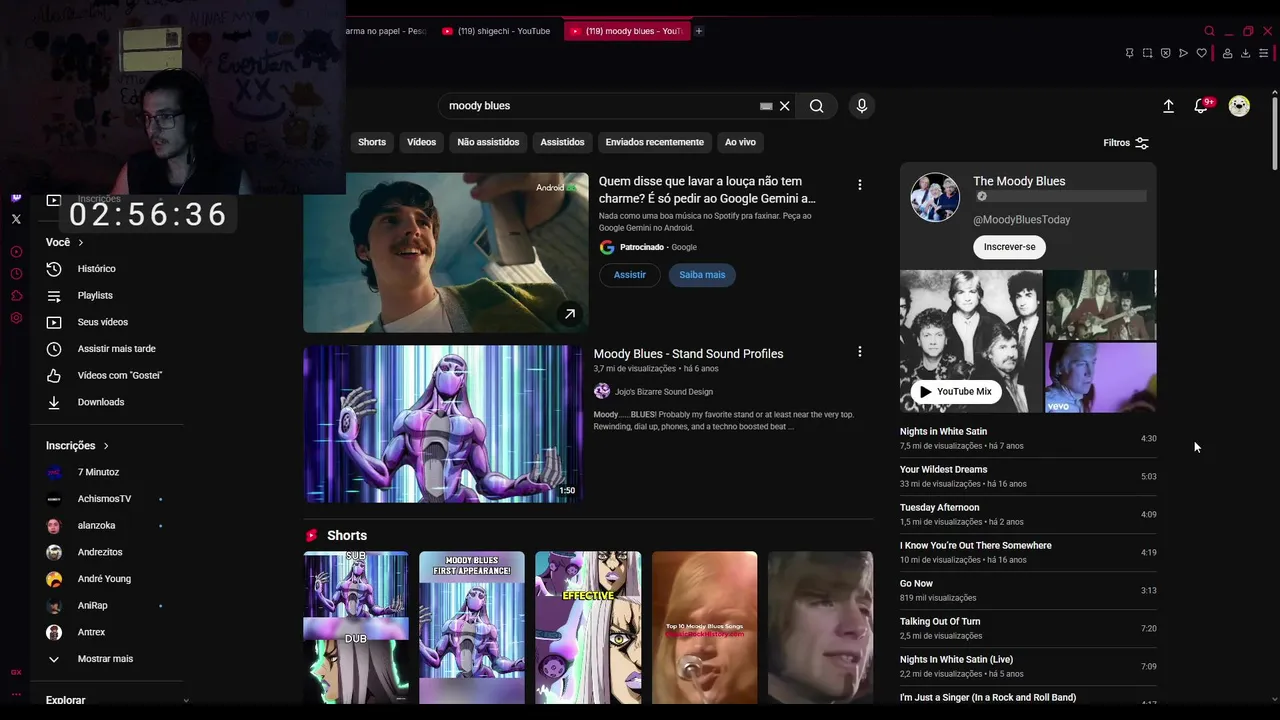This screenshot has height=720, width=1280.
Task: Open browser downloads toolbar icon
Action: pos(1245,53)
